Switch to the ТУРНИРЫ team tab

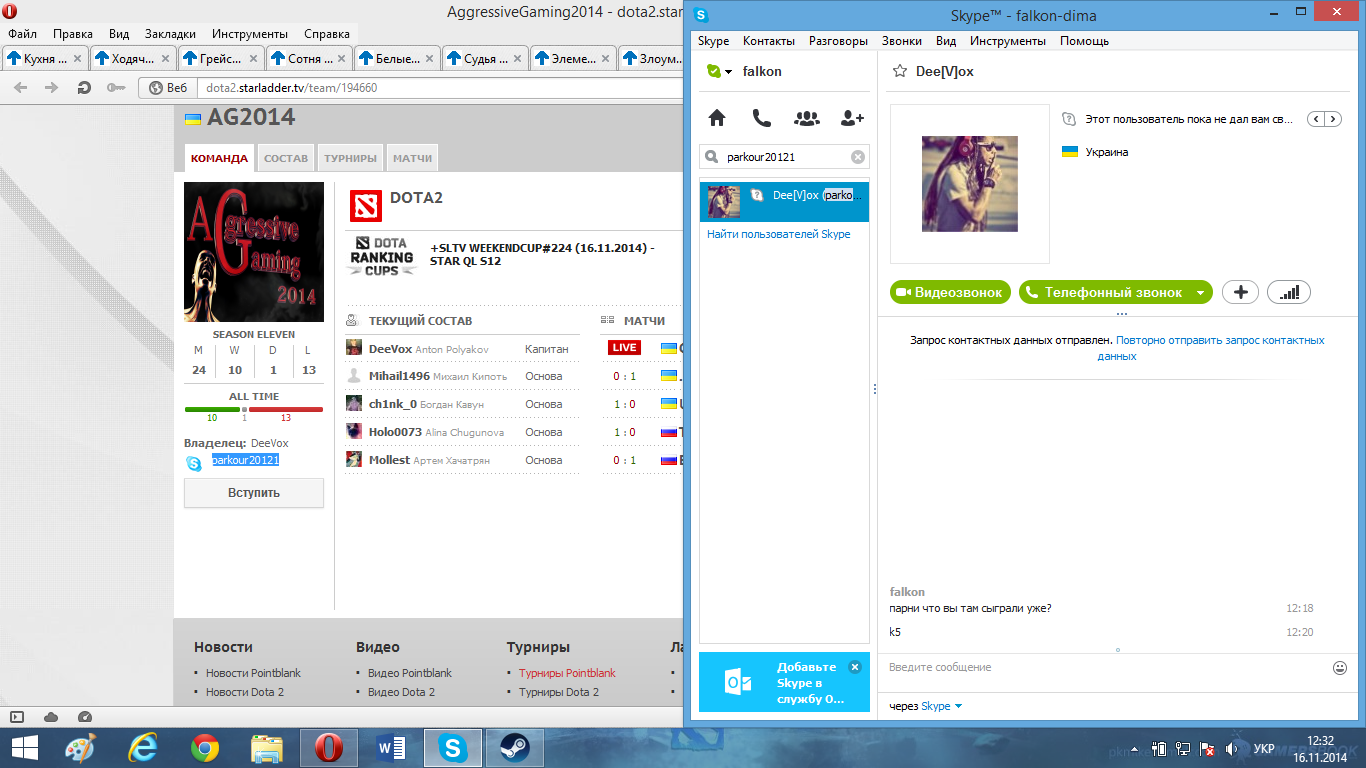pyautogui.click(x=350, y=158)
